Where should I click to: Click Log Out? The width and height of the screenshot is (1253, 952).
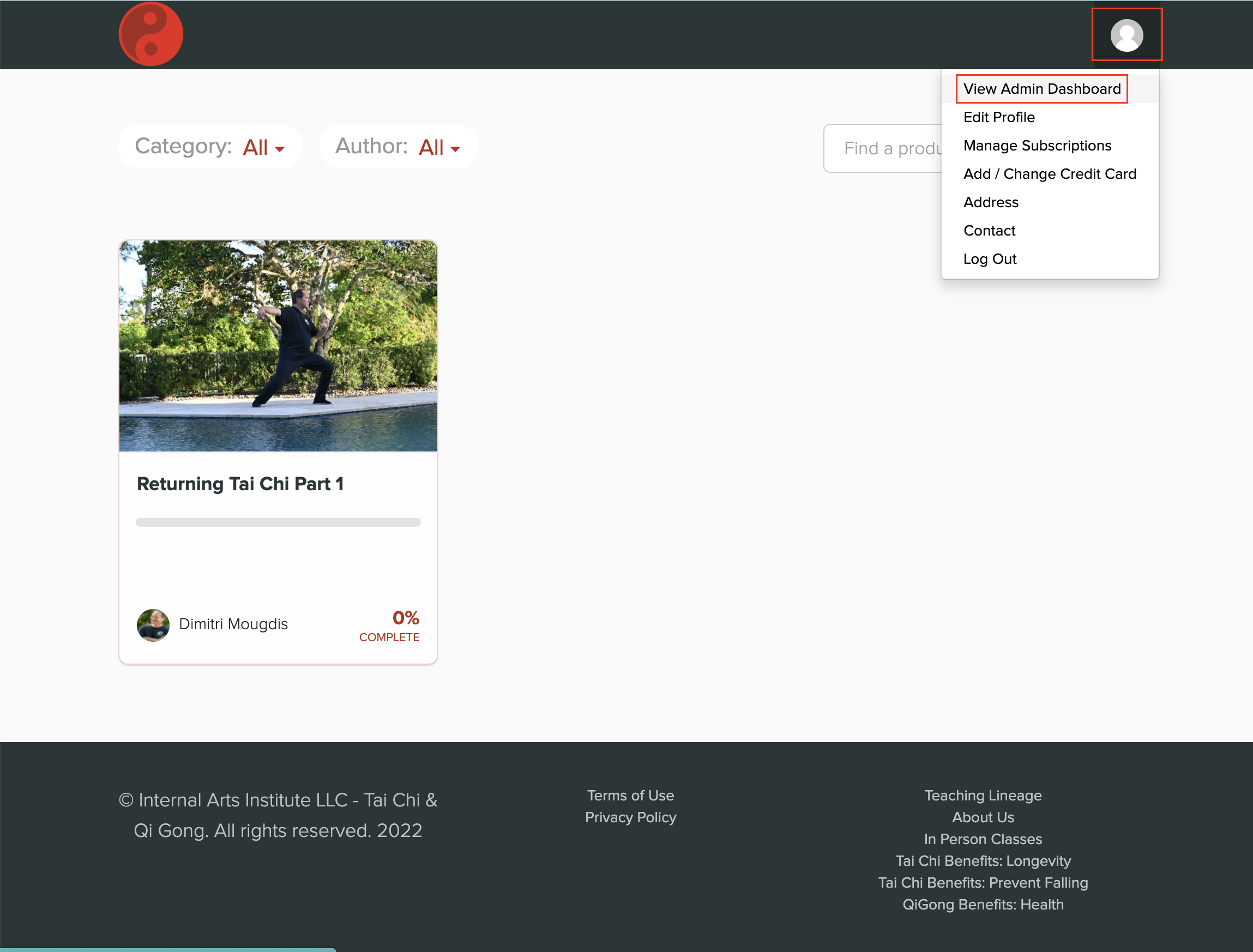(990, 259)
